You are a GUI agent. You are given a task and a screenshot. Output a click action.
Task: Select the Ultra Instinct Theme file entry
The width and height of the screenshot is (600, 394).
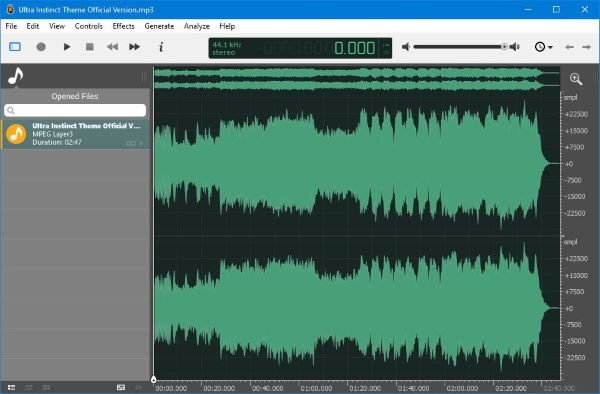point(75,134)
